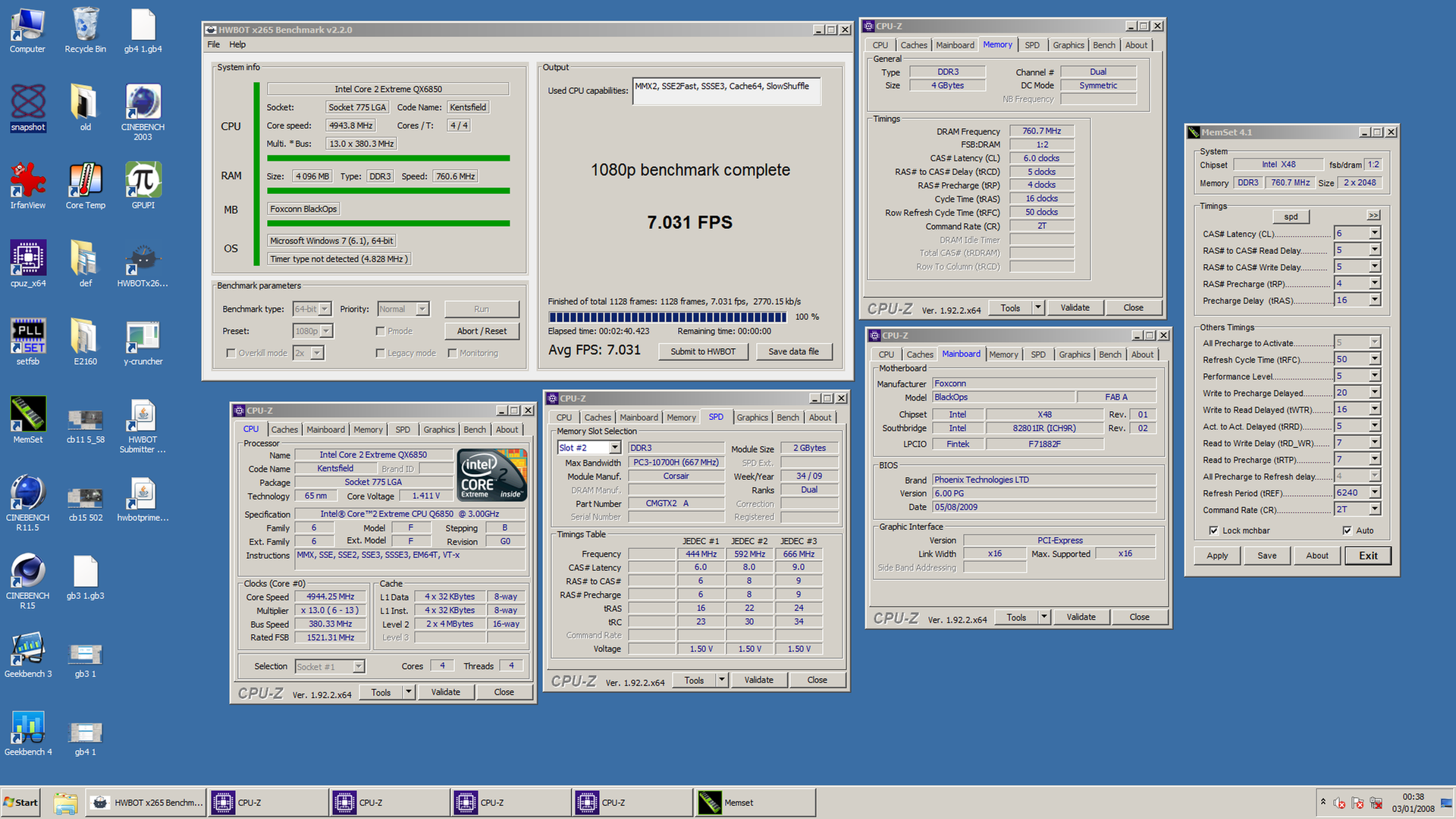Switch to Memset taskbar button
This screenshot has height=819, width=1456.
755,803
